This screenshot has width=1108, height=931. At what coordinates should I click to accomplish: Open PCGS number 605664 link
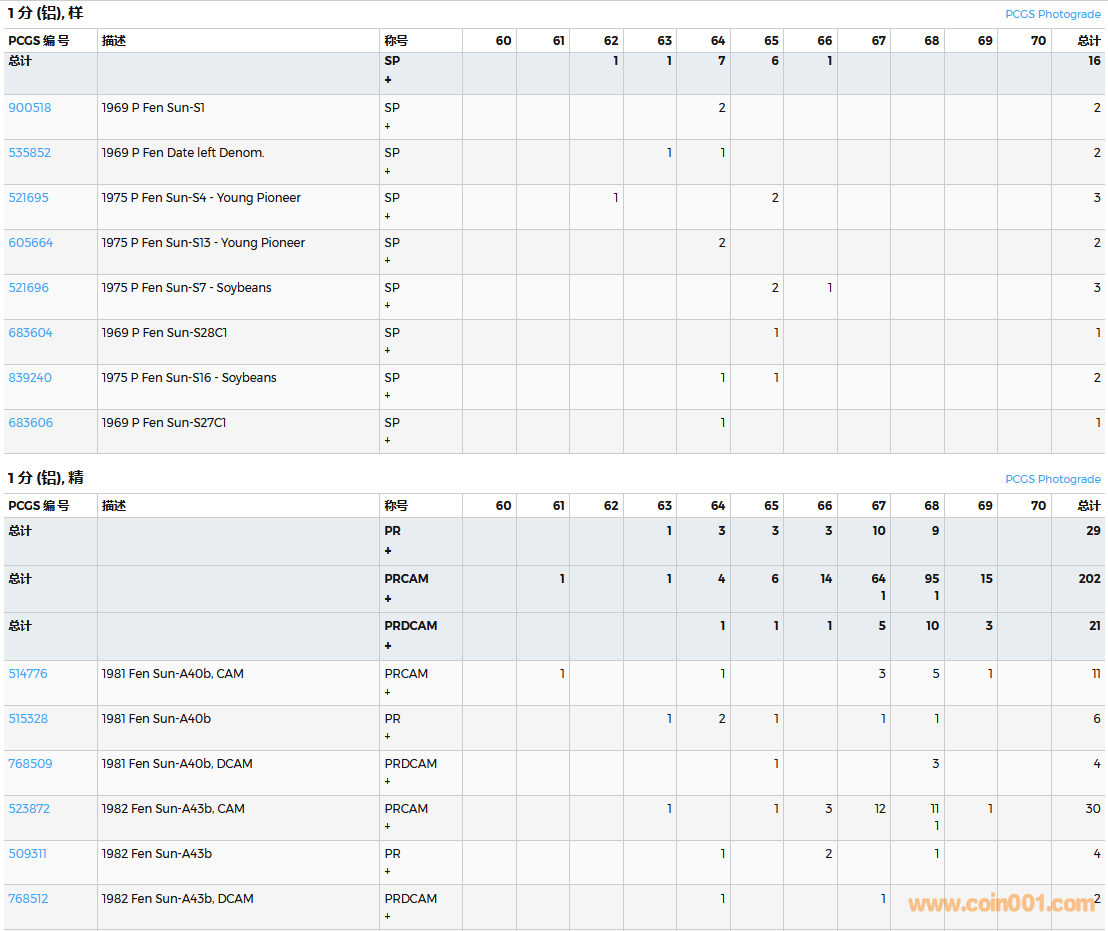coord(31,243)
